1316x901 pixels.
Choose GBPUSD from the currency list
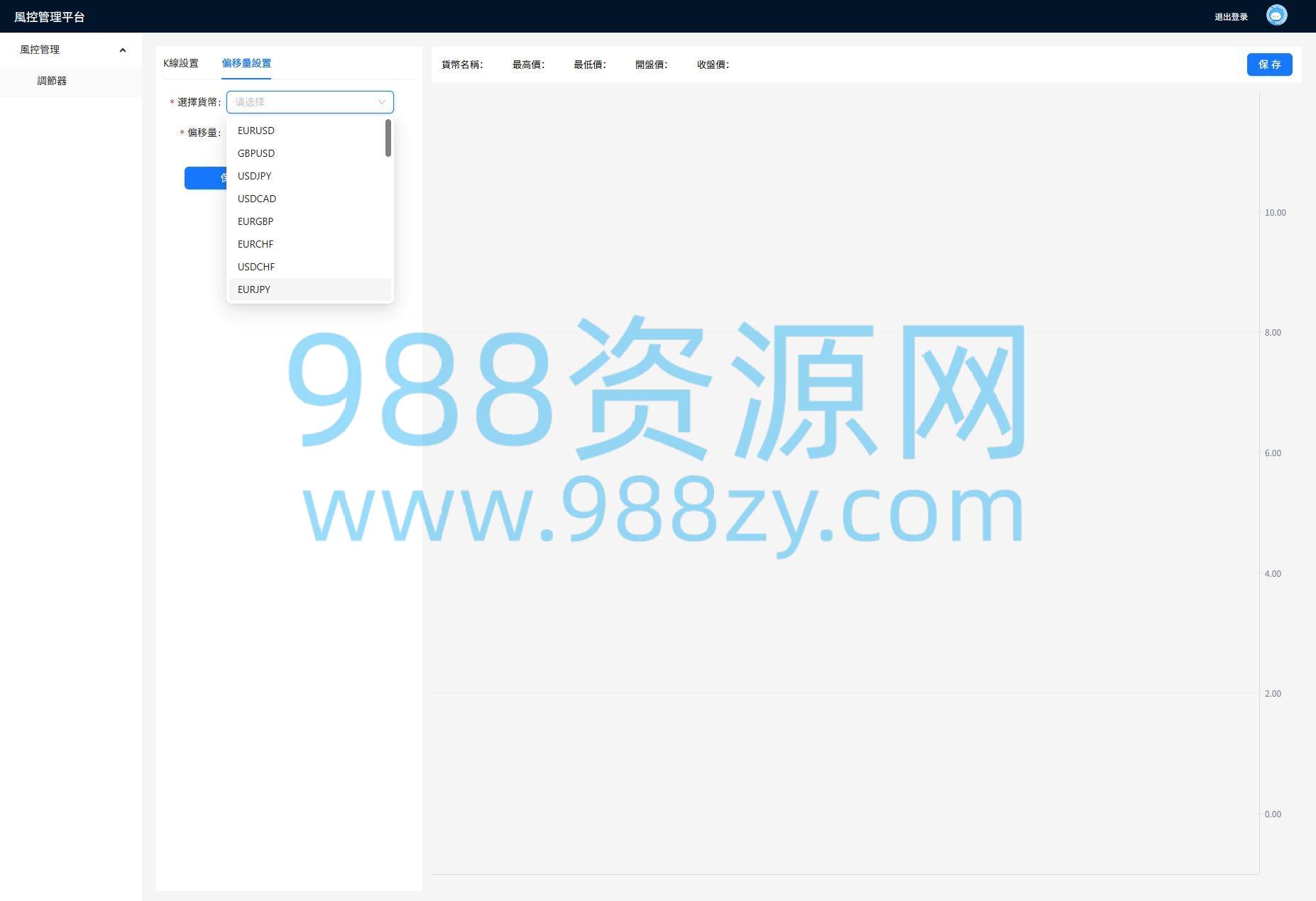point(256,153)
